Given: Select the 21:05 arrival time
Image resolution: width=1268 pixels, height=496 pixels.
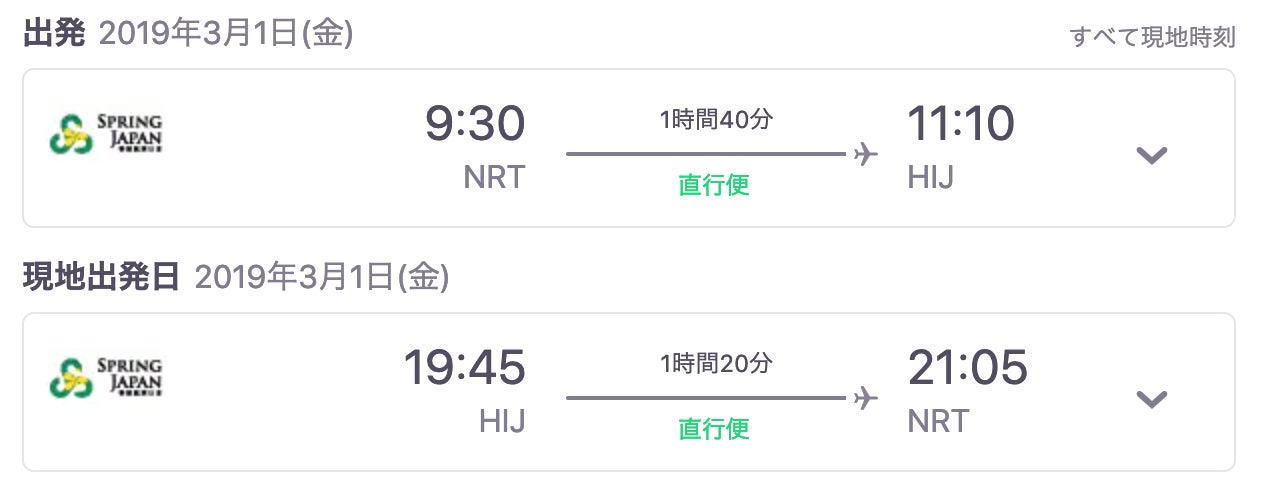Looking at the screenshot, I should click(x=967, y=369).
